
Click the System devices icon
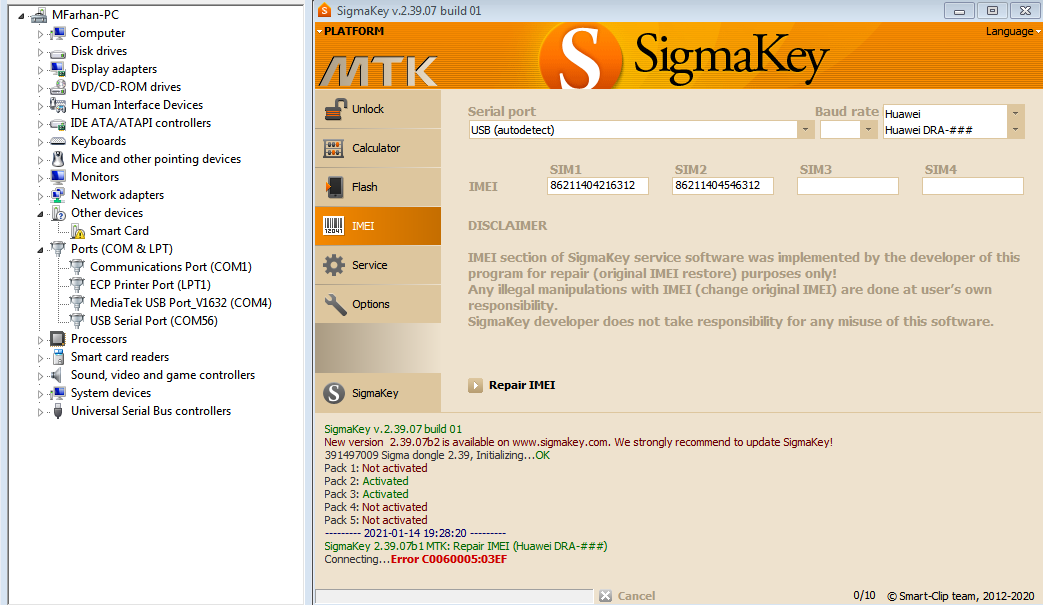coord(58,393)
